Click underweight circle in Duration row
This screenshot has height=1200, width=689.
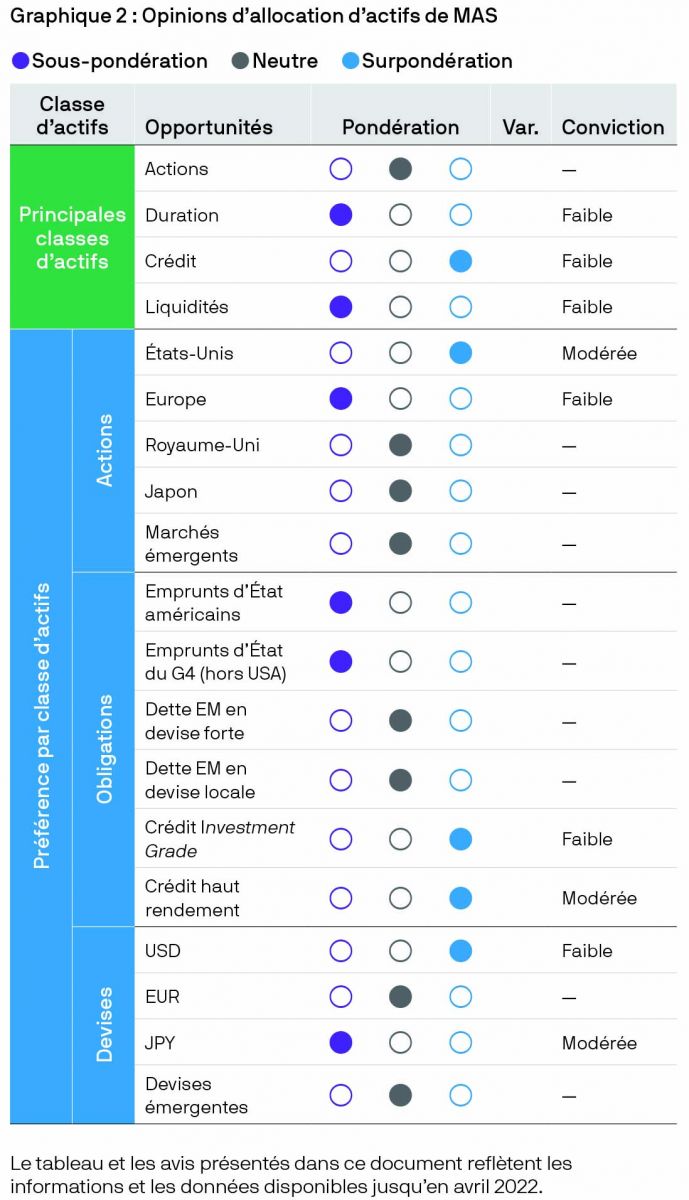(341, 215)
